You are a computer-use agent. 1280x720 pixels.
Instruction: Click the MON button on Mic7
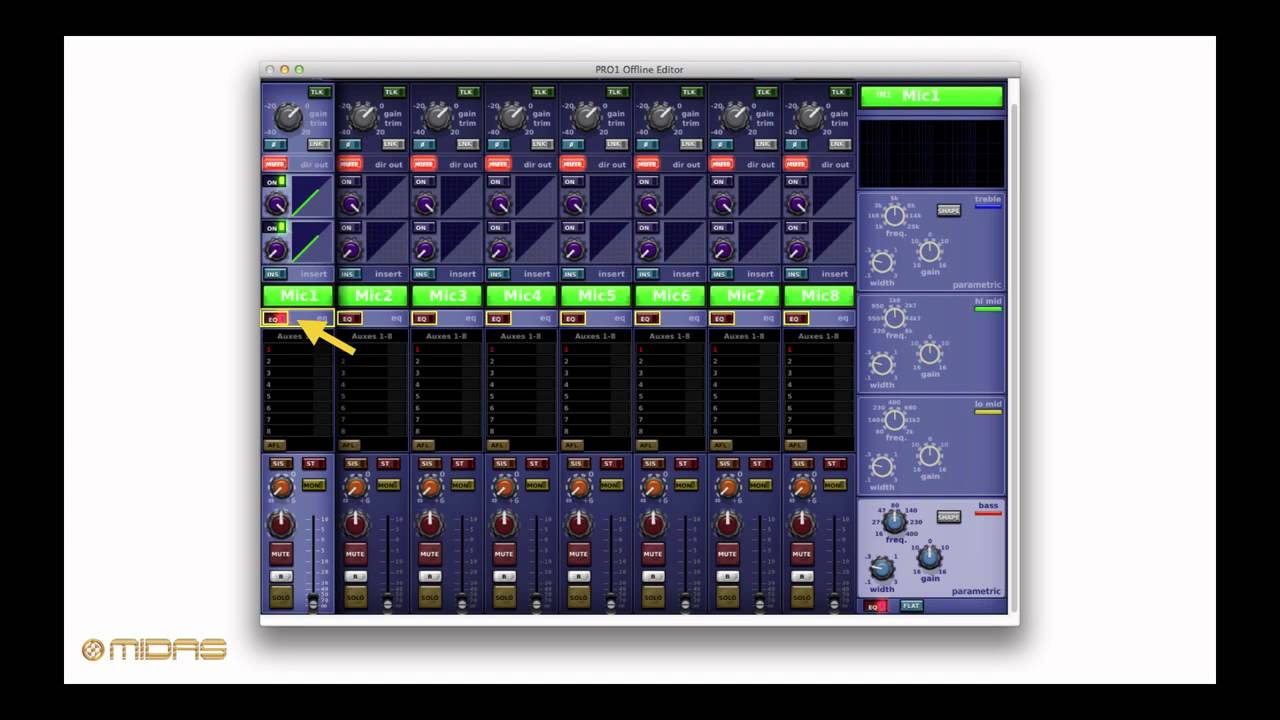(759, 485)
